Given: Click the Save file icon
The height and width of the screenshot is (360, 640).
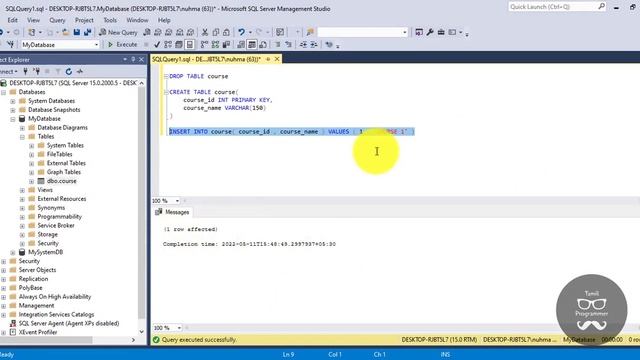Looking at the screenshot, I should [77, 32].
